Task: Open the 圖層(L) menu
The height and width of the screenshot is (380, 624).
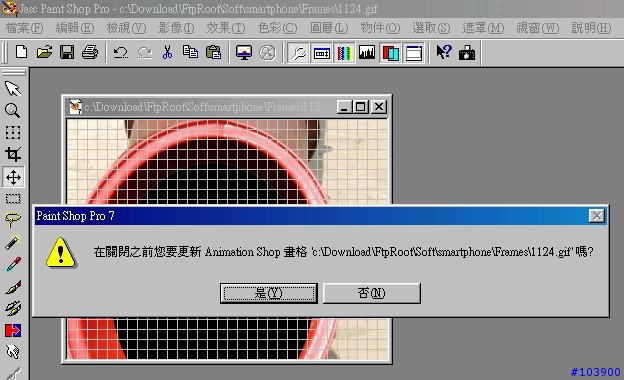Action: tap(329, 28)
